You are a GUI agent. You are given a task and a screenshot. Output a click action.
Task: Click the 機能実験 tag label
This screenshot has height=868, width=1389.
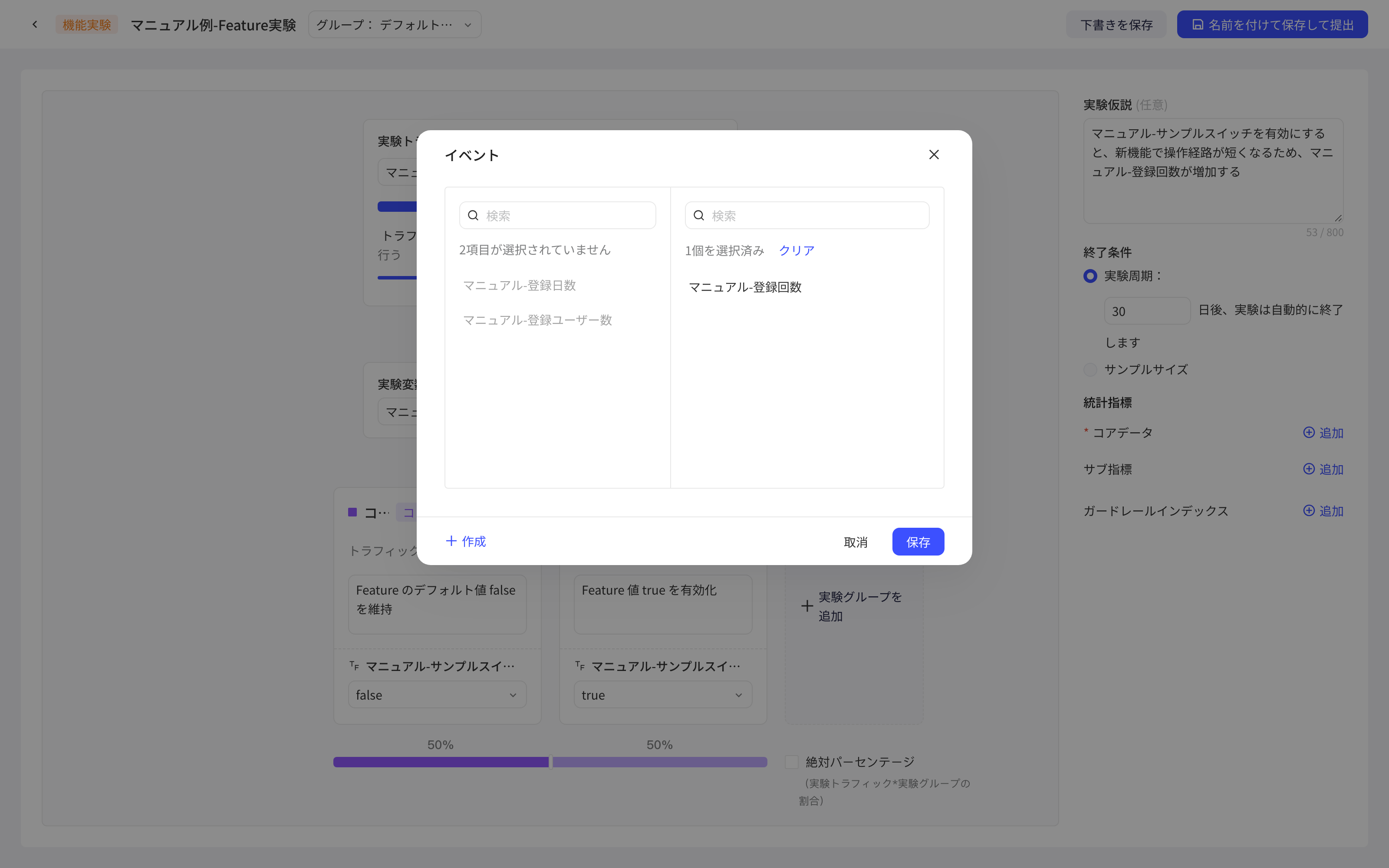pyautogui.click(x=87, y=25)
